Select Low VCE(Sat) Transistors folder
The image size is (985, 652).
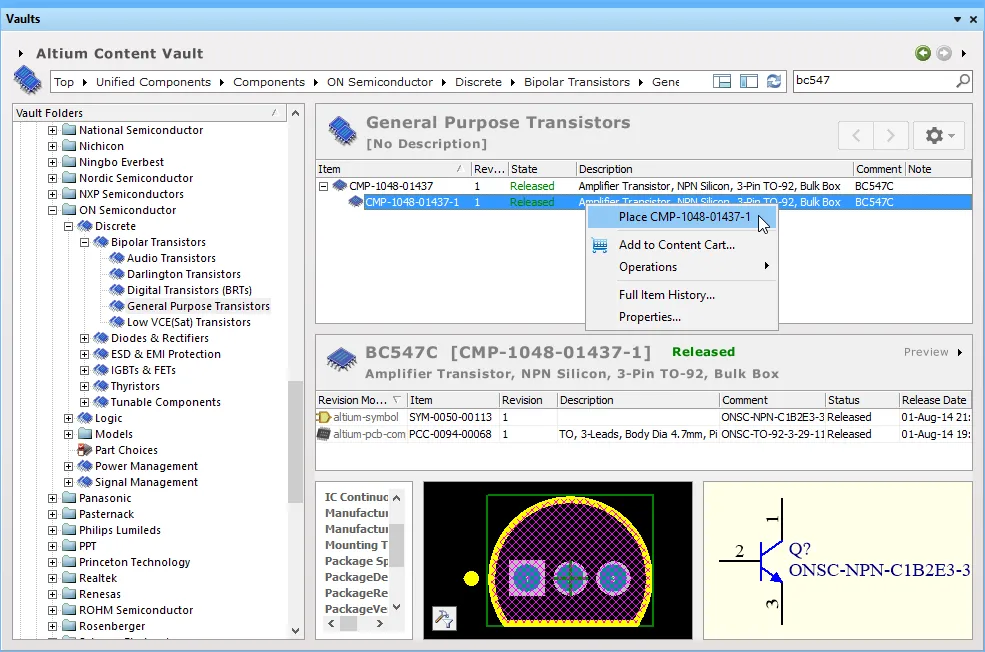coord(188,322)
